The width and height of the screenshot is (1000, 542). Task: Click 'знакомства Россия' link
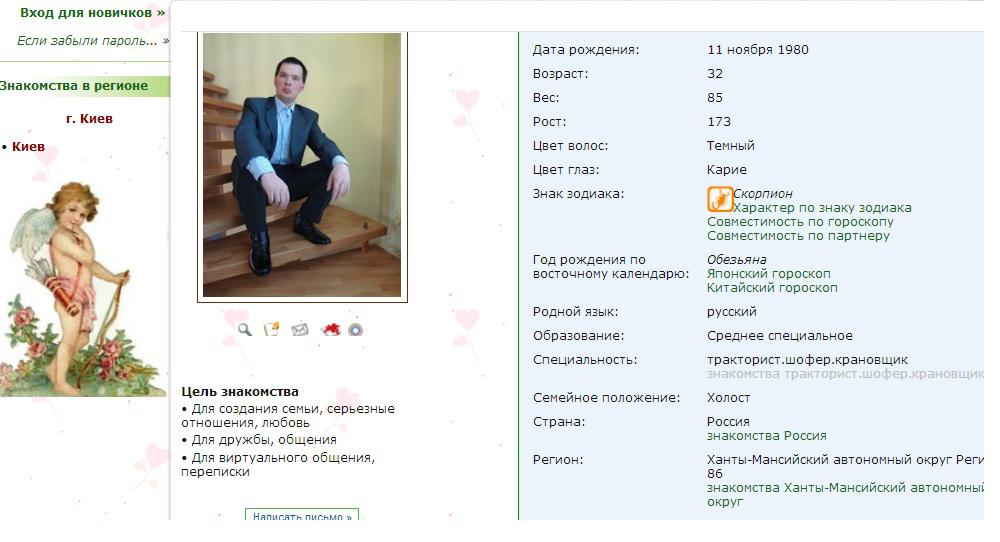(767, 436)
